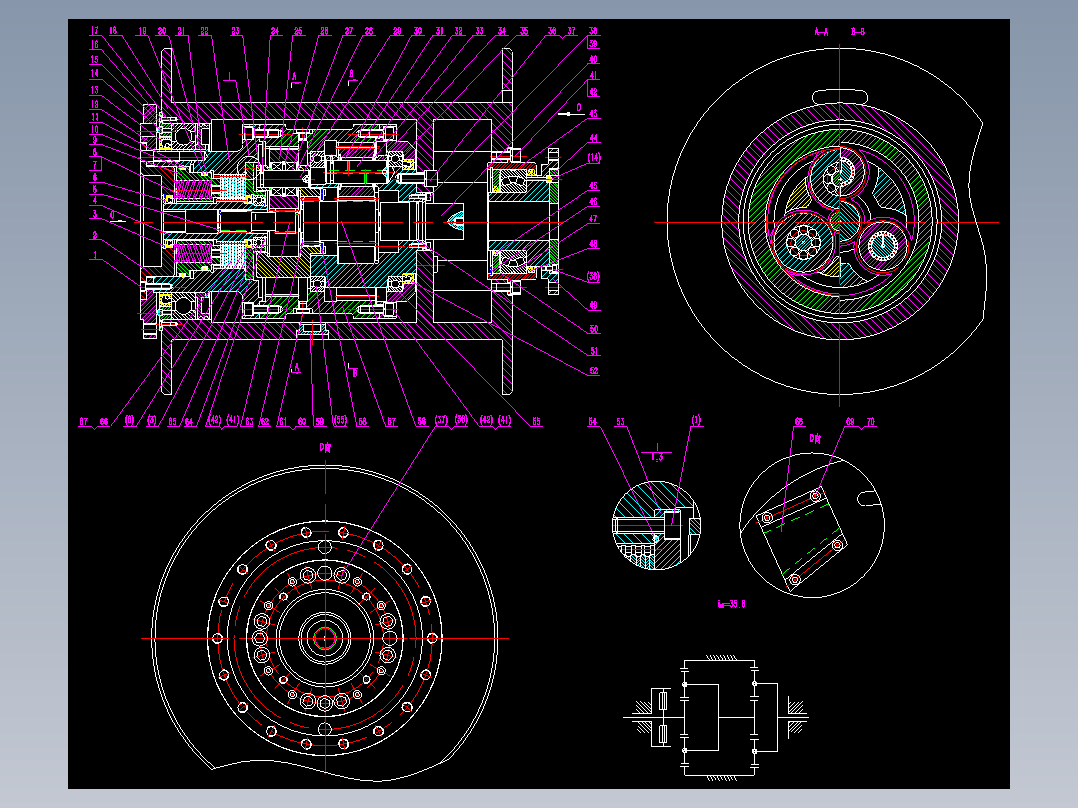This screenshot has width=1078, height=808.
Task: Click part number 17 callout label
Action: tap(94, 30)
